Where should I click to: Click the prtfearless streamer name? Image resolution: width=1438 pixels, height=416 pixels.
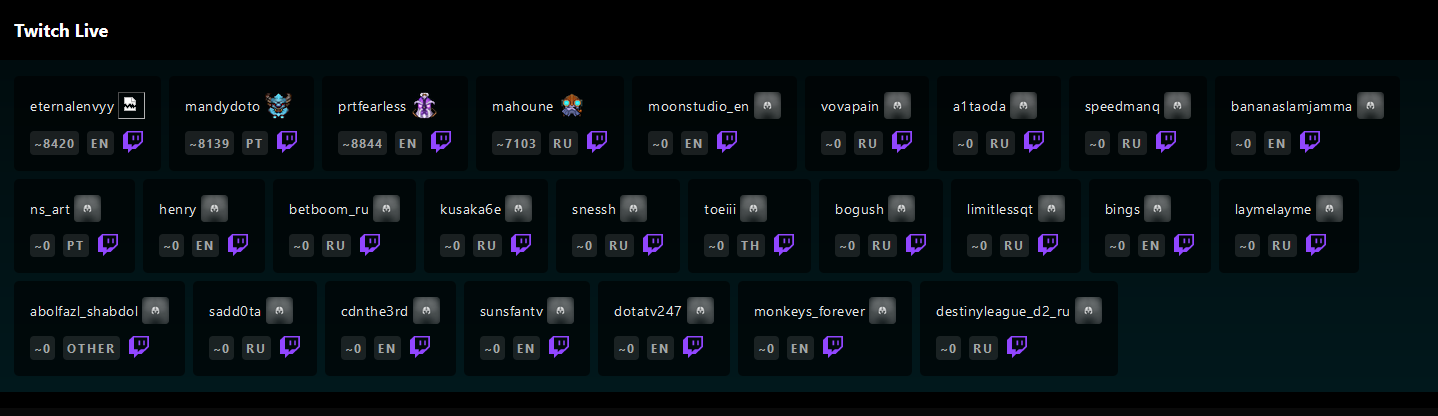point(374,106)
